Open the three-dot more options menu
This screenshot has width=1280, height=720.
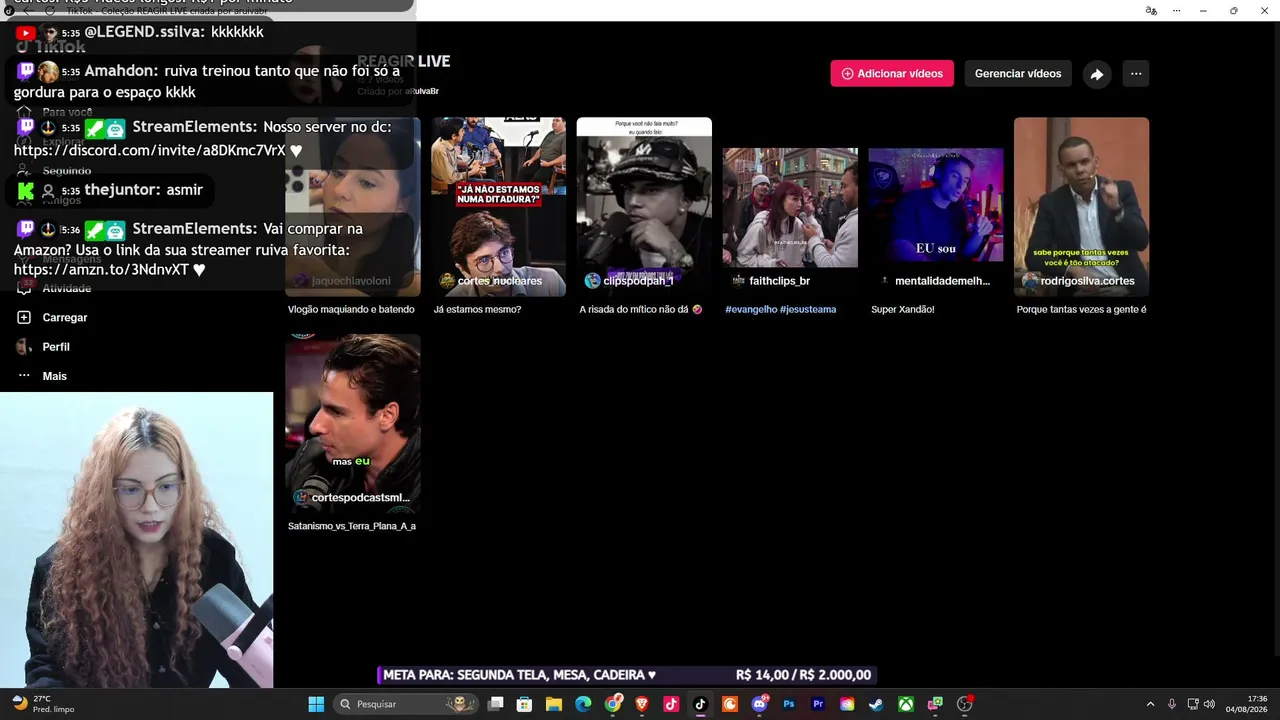[x=1136, y=74]
